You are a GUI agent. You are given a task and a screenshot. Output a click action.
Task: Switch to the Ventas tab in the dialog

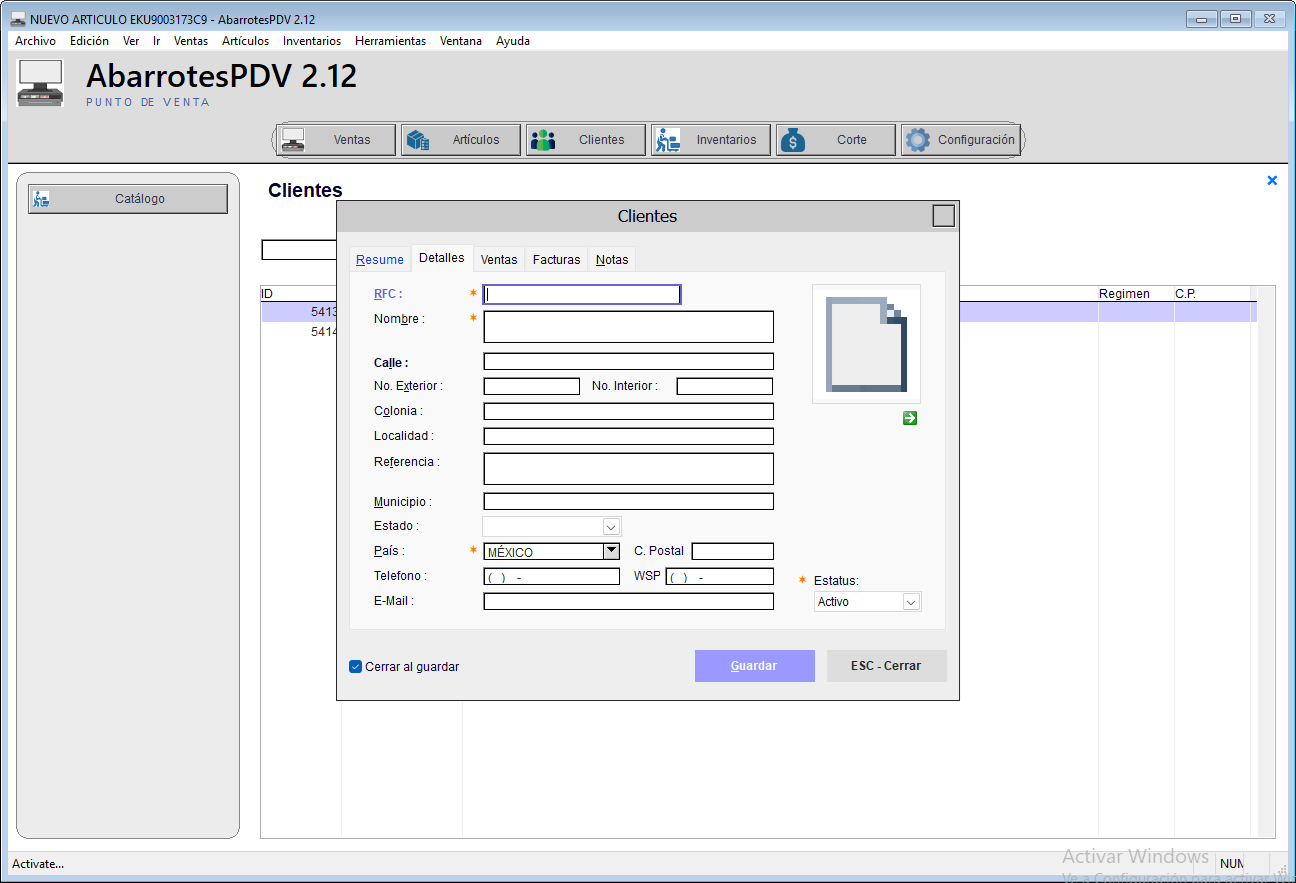point(499,260)
